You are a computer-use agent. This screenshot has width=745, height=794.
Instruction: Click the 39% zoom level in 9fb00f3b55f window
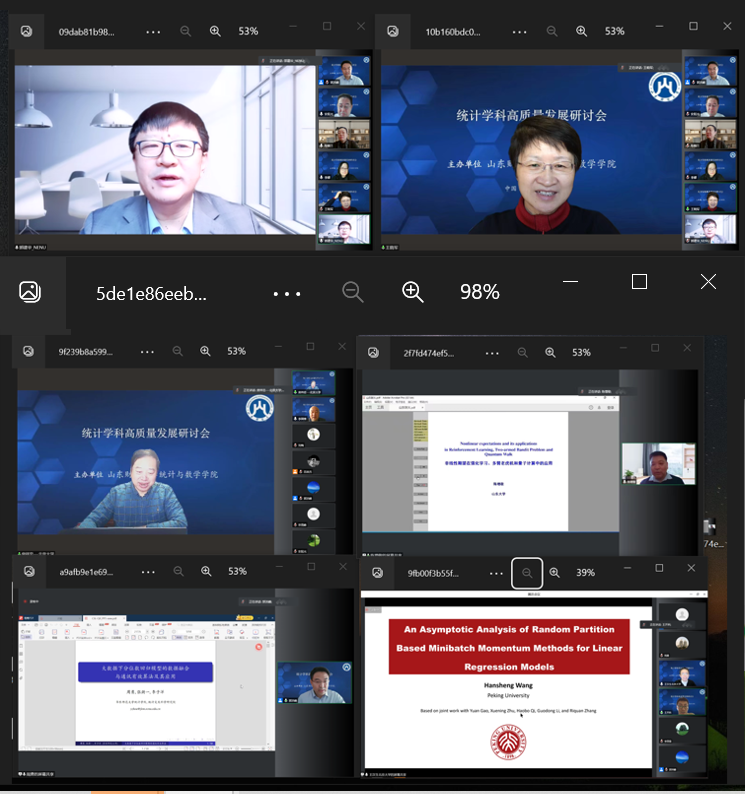tap(585, 573)
